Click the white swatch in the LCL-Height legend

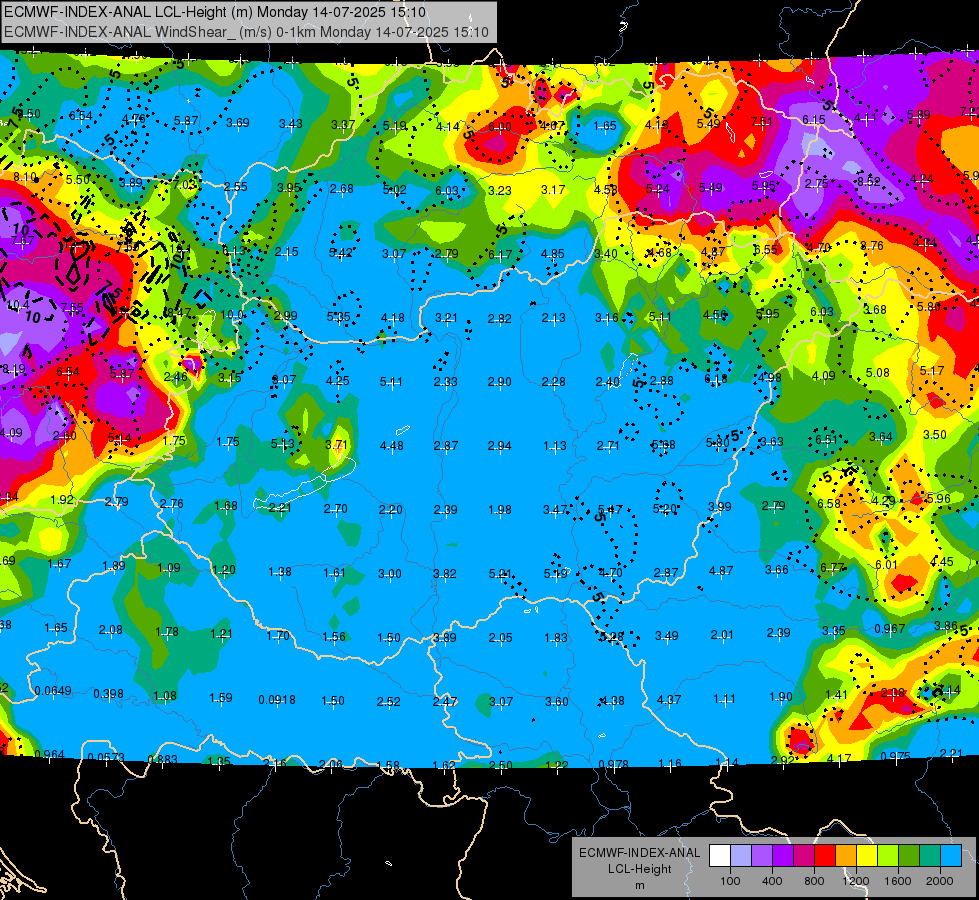[720, 856]
